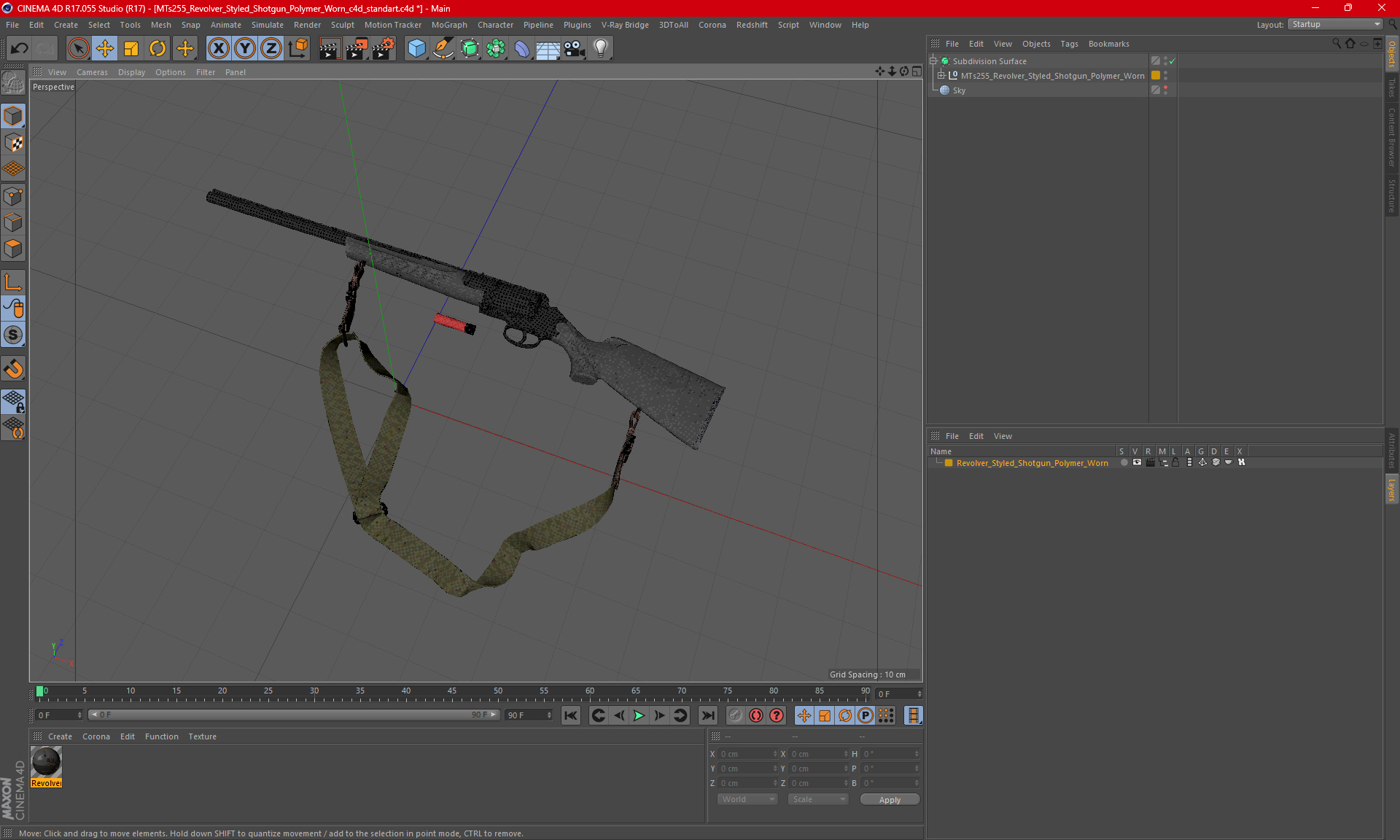Click Render View clapperboard icon
Image resolution: width=1400 pixels, height=840 pixels.
click(330, 49)
